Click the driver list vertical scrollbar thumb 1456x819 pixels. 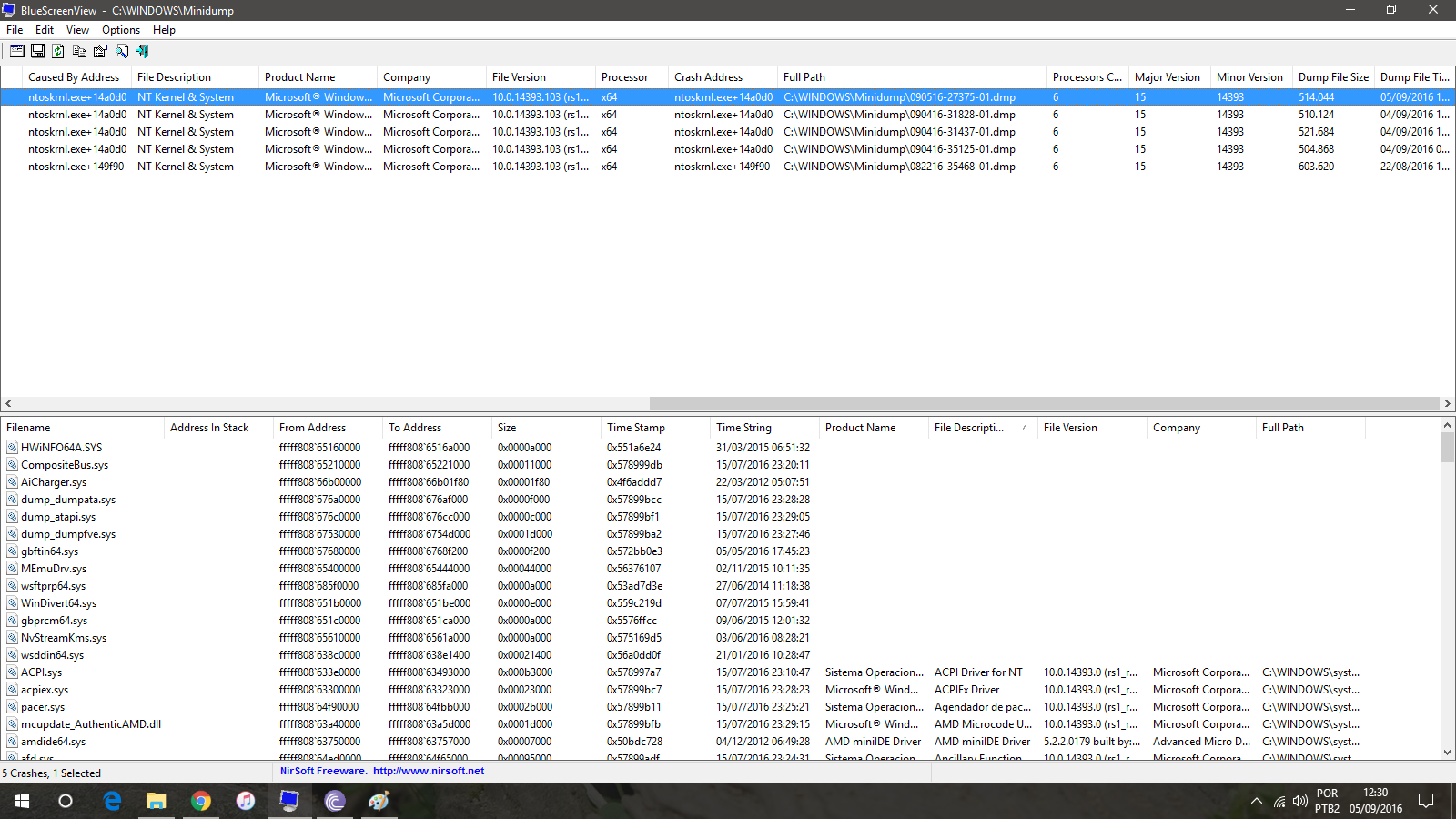(1447, 448)
